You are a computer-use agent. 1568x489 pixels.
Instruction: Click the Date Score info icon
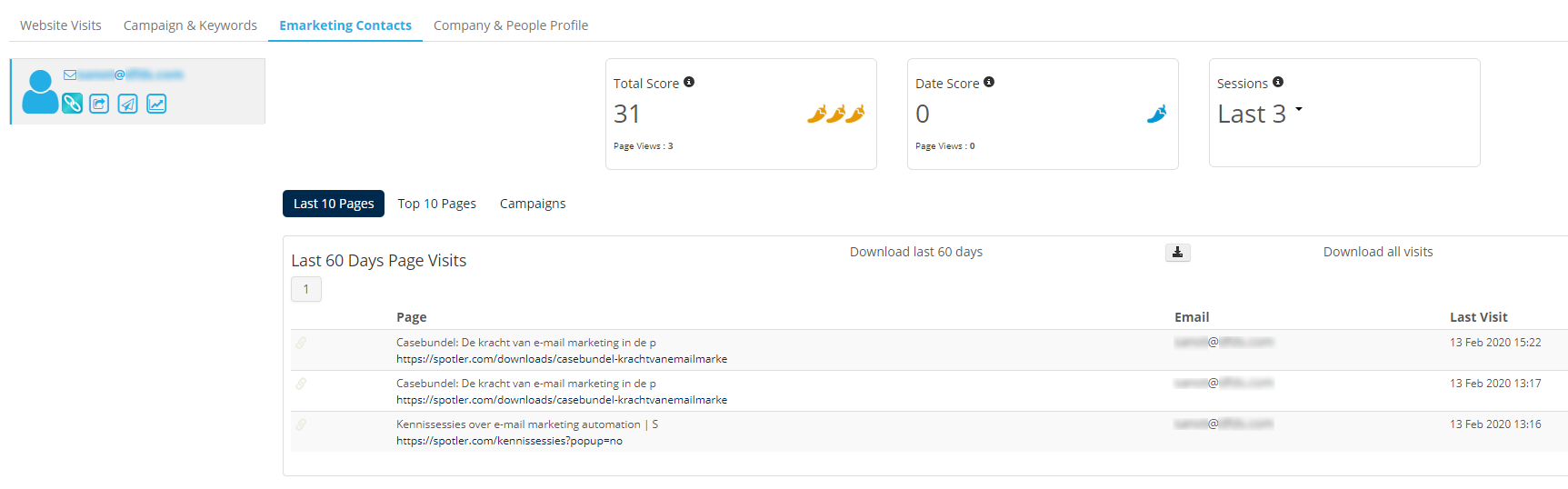pos(989,82)
